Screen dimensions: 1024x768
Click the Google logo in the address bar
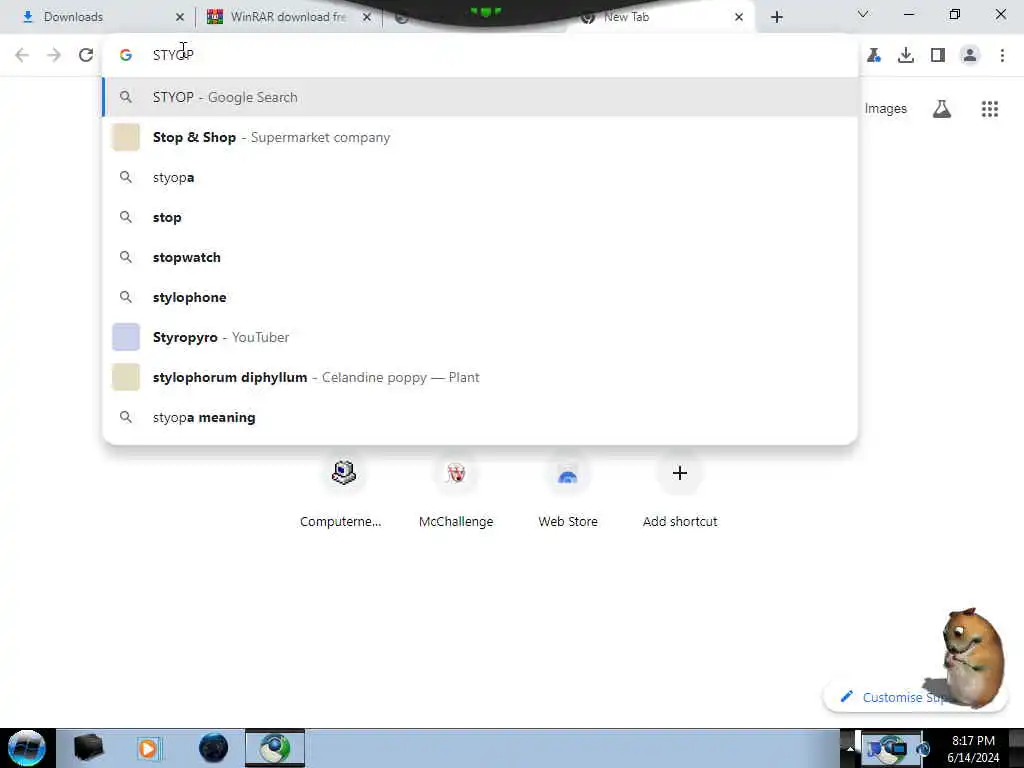click(x=125, y=55)
